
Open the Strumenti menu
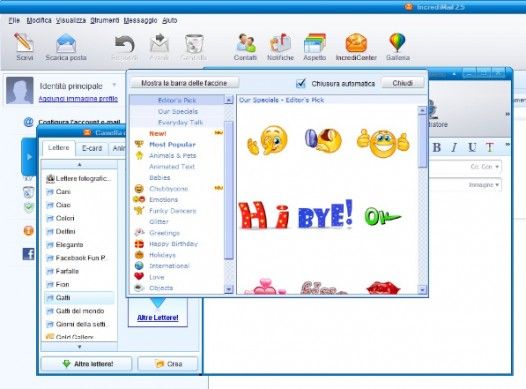[x=105, y=20]
